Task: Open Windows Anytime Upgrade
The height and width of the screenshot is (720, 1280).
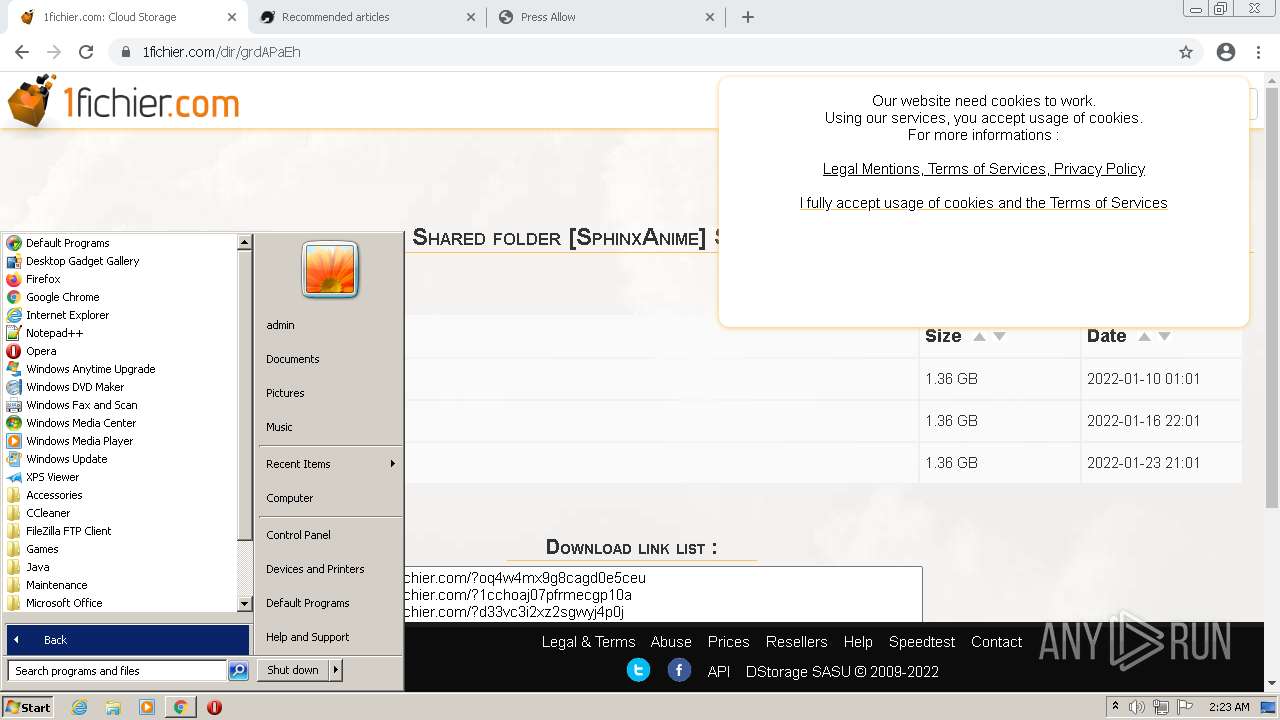Action: pyautogui.click(x=90, y=369)
